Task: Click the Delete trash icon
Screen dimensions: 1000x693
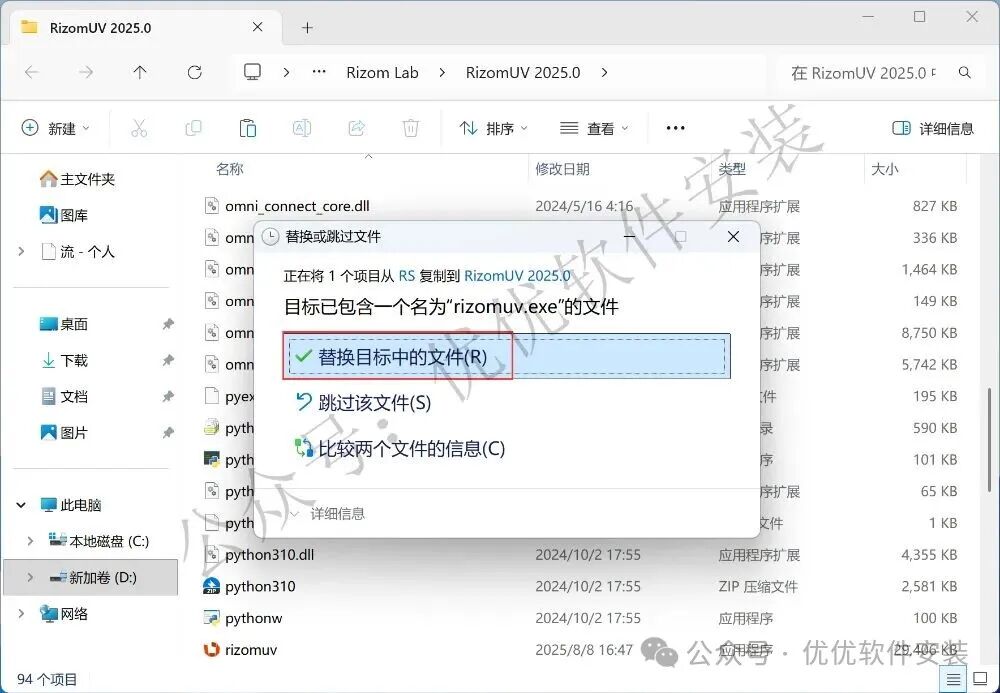Action: coord(411,128)
